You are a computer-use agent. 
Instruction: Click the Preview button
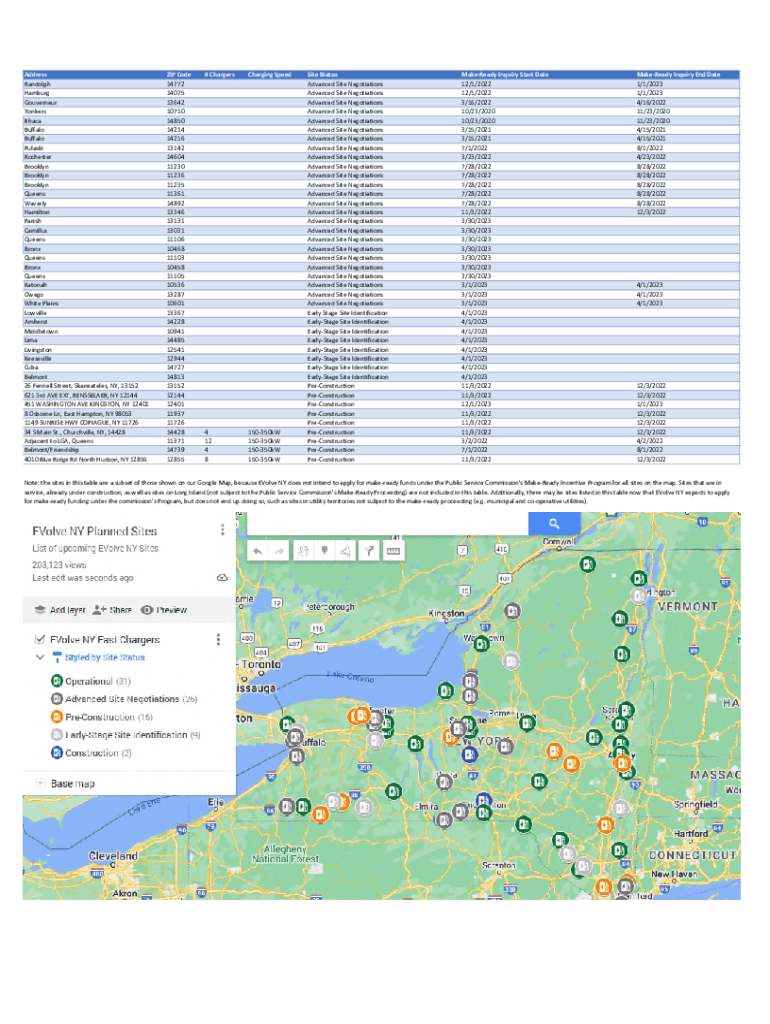click(x=164, y=609)
